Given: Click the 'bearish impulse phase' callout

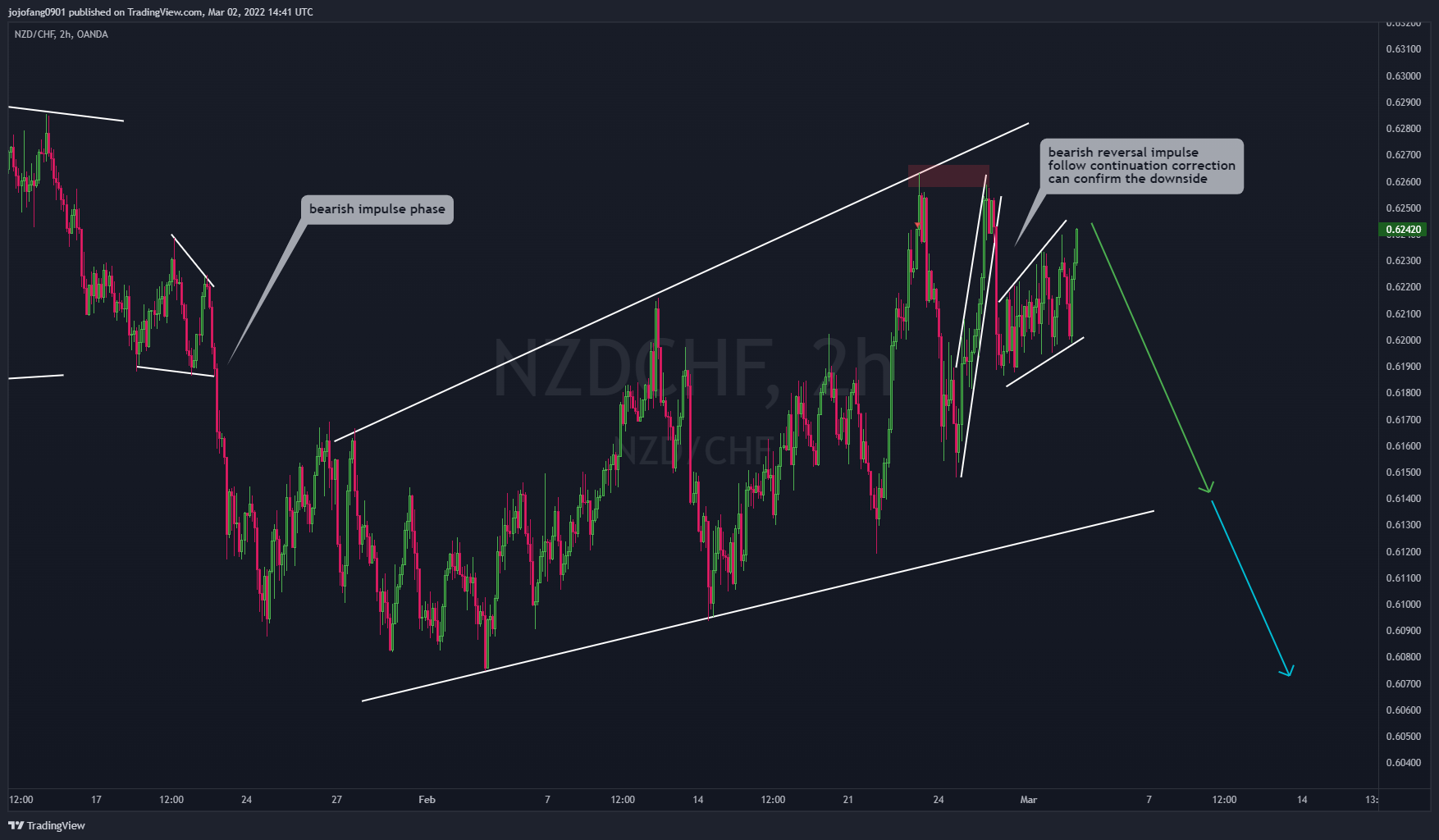Looking at the screenshot, I should [x=377, y=209].
